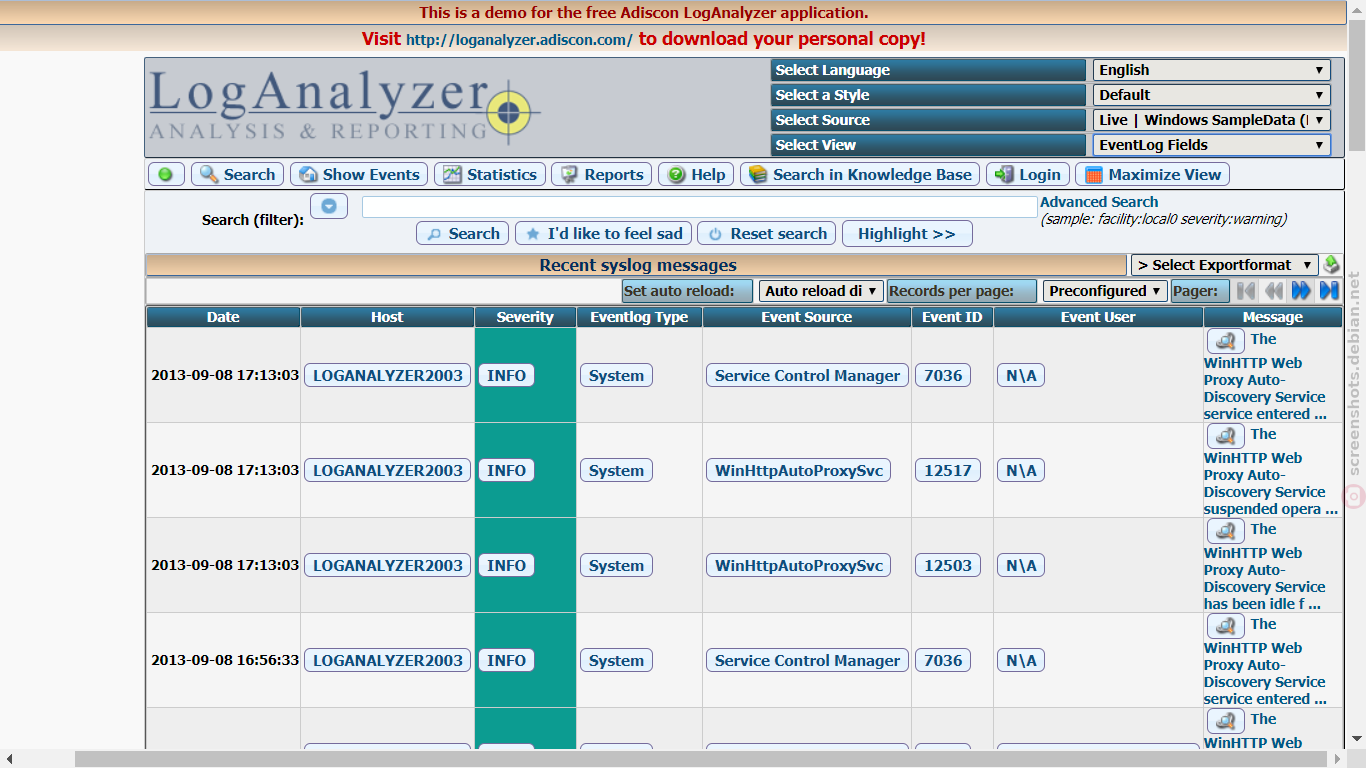
Task: Click Event ID 12503
Action: [948, 565]
